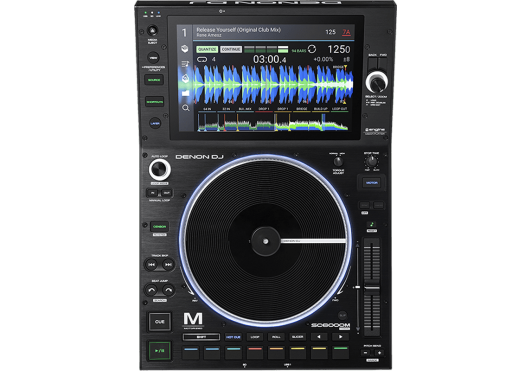Tap the Loop OUT hardware button

[166, 193]
